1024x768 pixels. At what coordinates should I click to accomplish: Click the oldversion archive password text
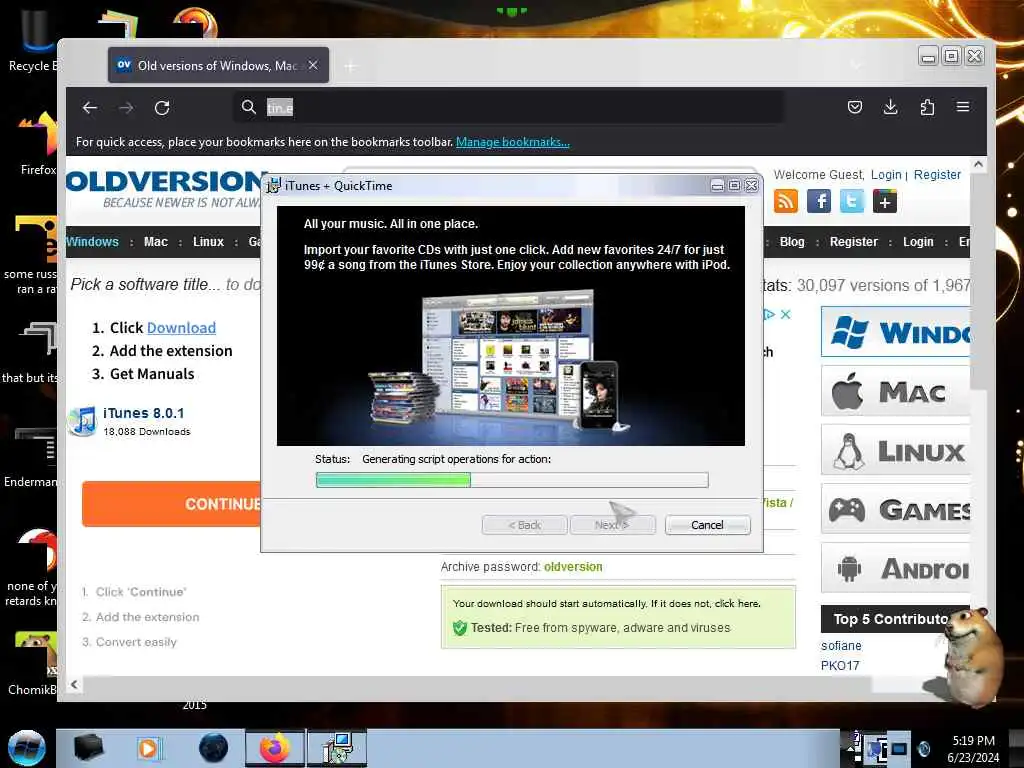pos(573,567)
